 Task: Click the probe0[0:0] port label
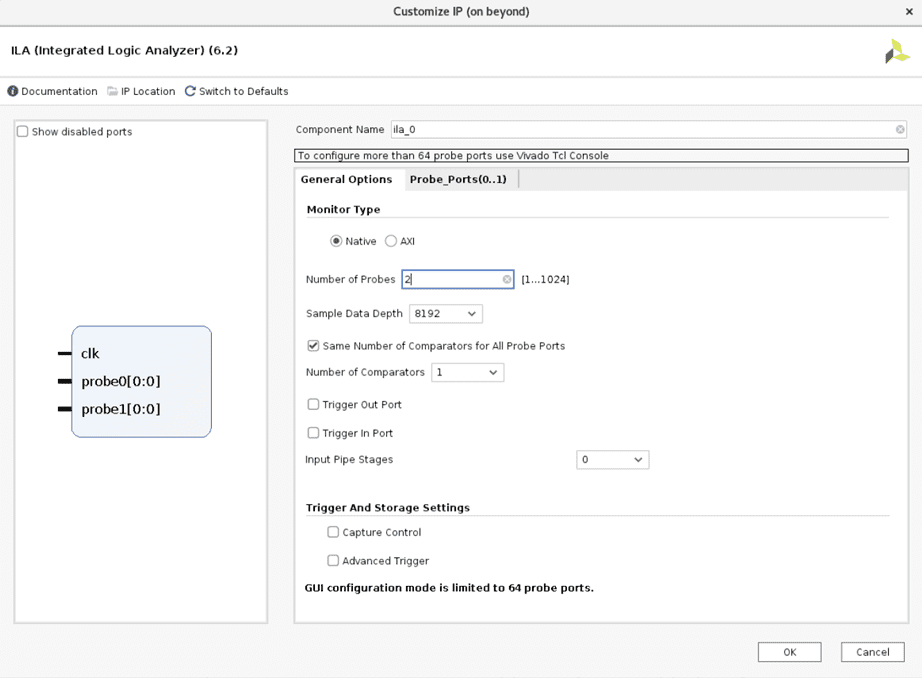121,382
